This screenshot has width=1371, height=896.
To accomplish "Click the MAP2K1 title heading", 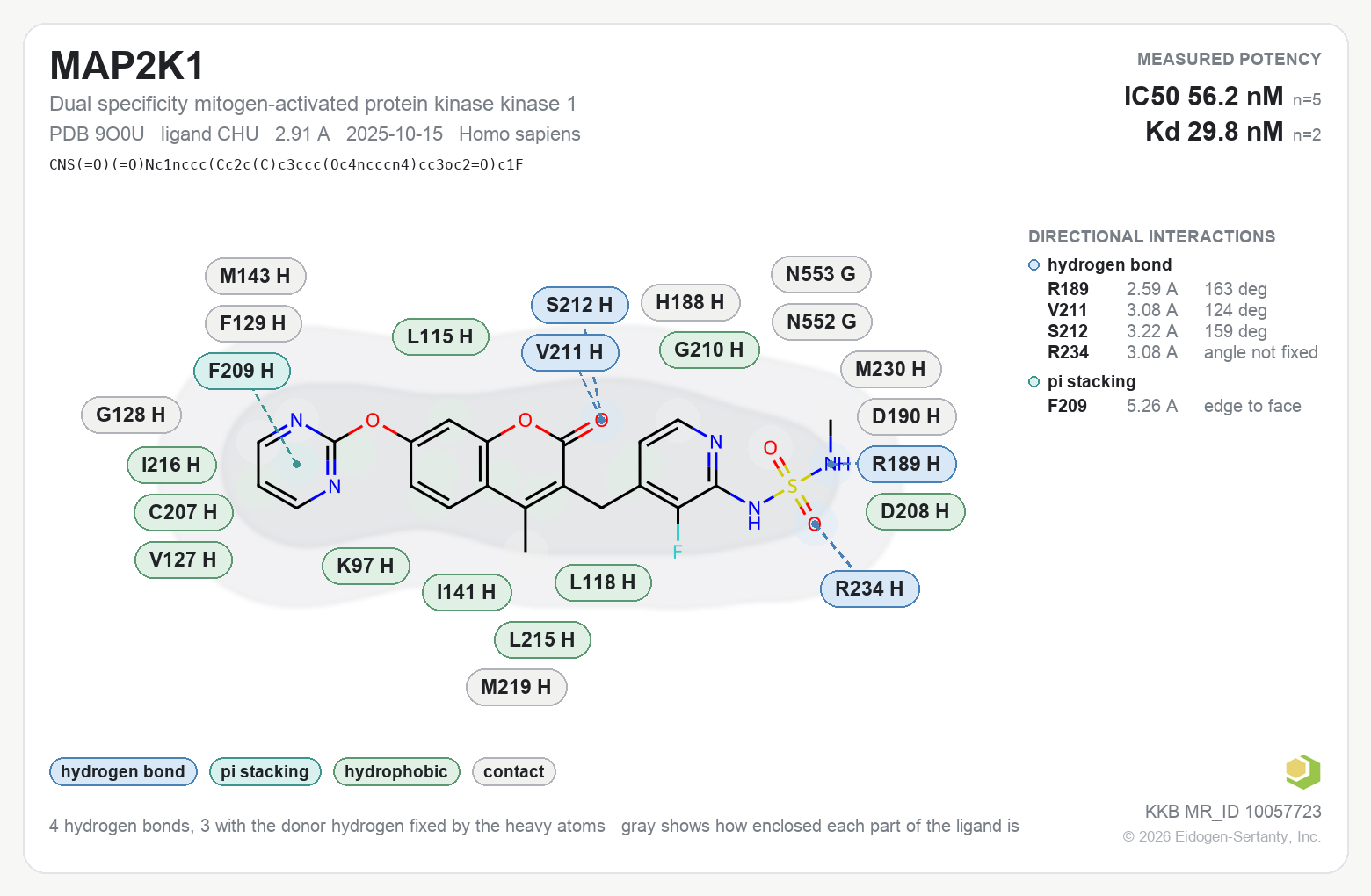I will click(127, 66).
